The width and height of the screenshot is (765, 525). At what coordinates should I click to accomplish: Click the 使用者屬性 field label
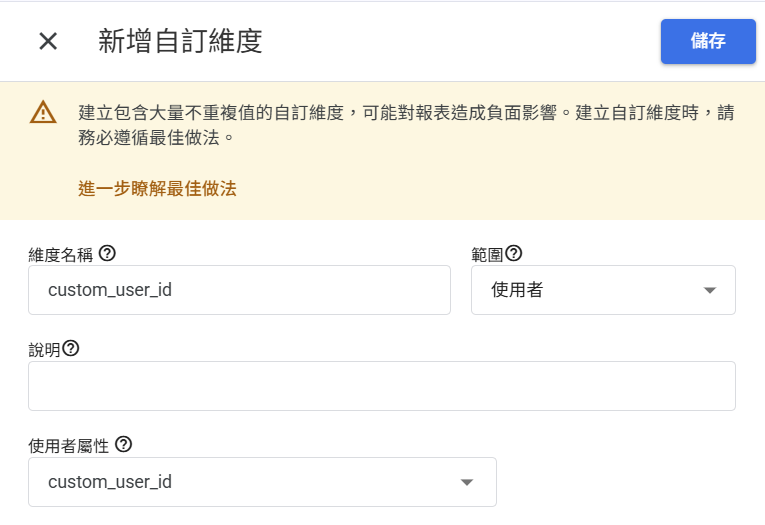68,445
